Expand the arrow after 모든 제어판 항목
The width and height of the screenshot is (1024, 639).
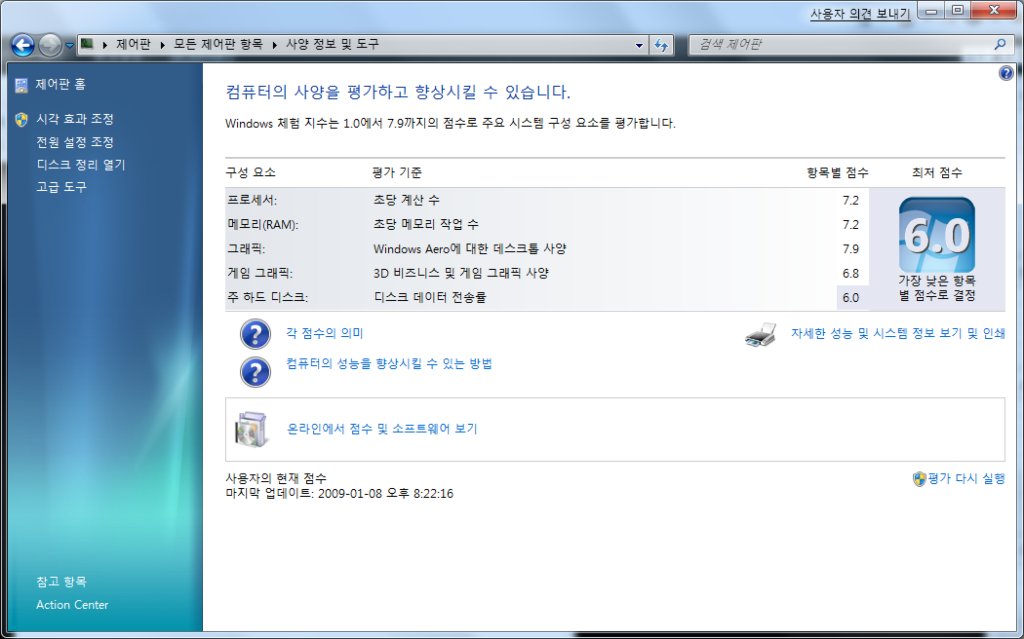[274, 44]
